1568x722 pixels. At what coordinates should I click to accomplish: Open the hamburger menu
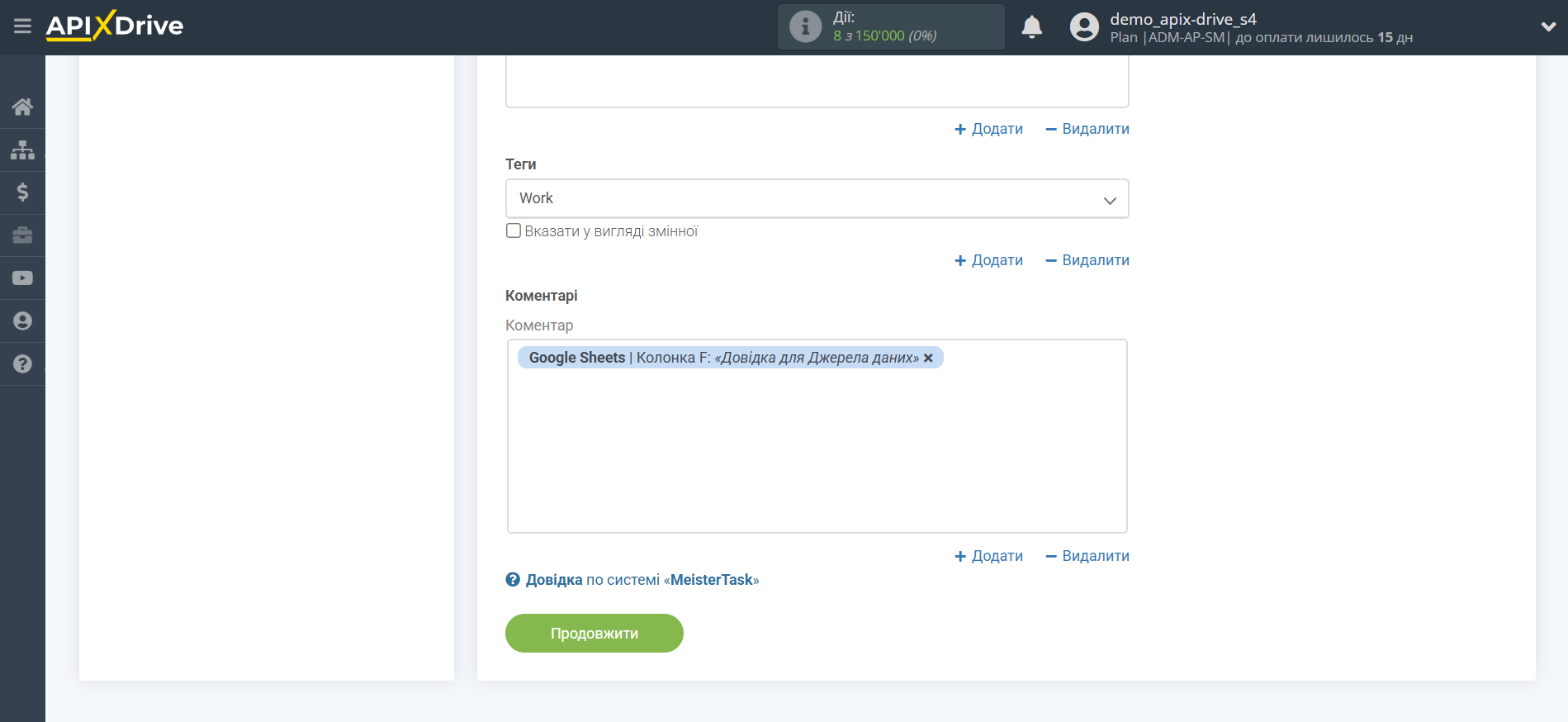tap(22, 26)
